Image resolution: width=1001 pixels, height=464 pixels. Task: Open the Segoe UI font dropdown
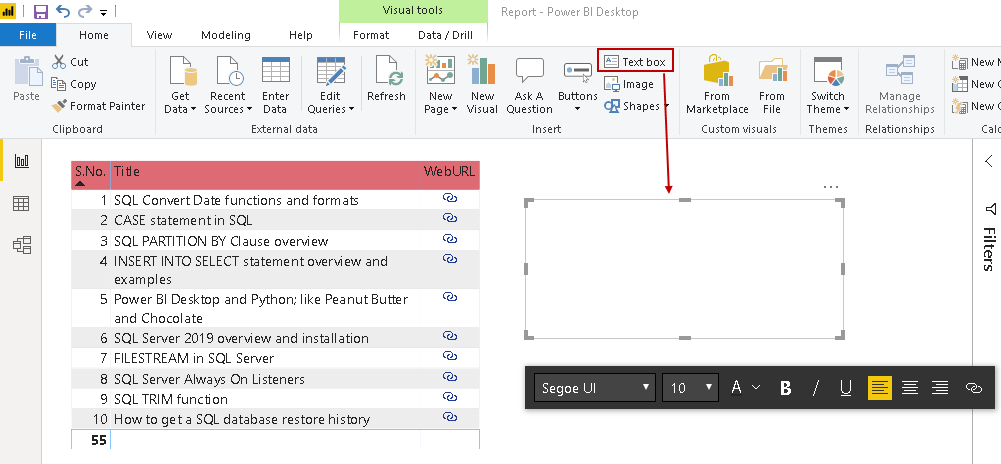[x=594, y=387]
